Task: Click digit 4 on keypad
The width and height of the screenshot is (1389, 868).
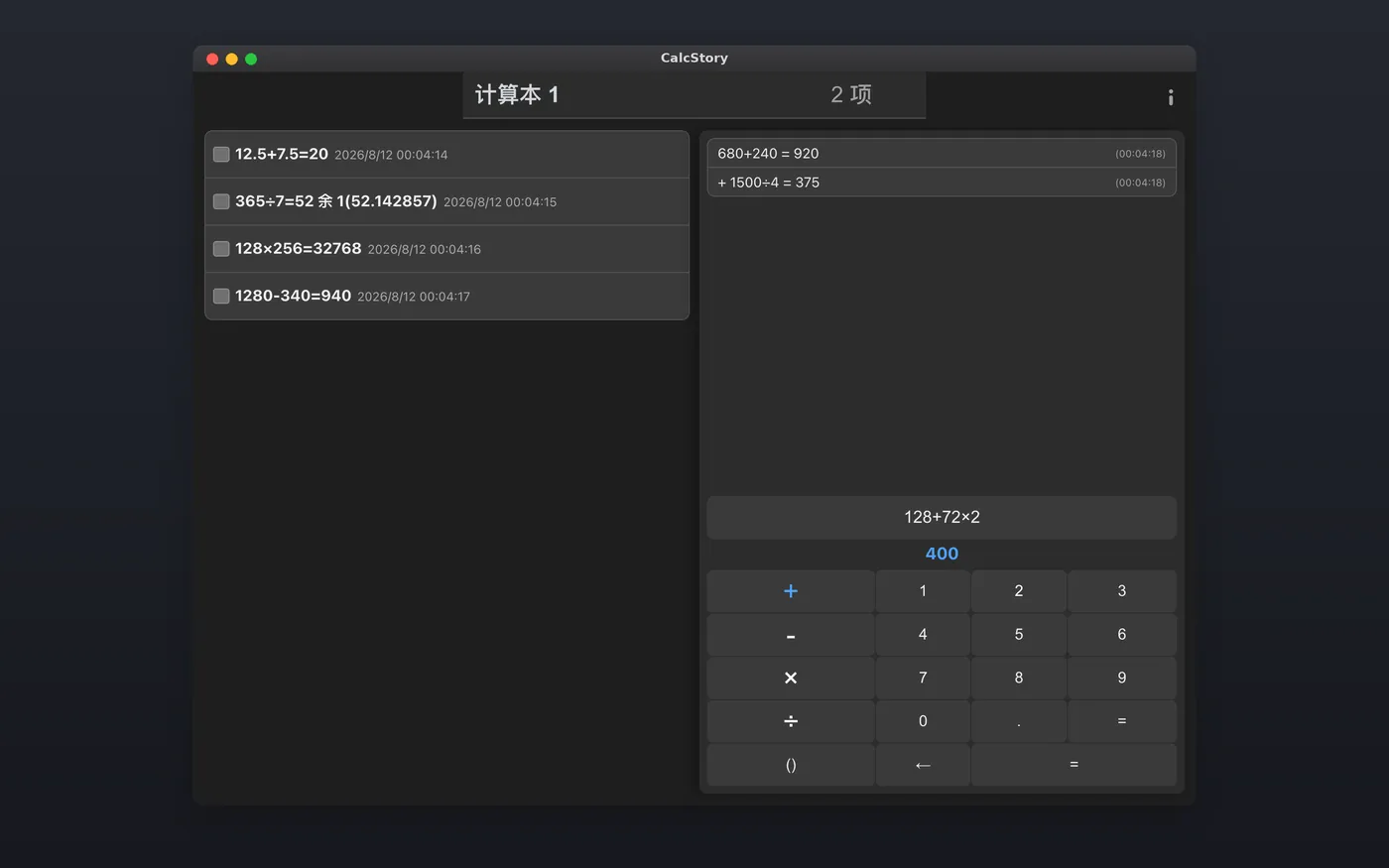Action: (x=923, y=635)
